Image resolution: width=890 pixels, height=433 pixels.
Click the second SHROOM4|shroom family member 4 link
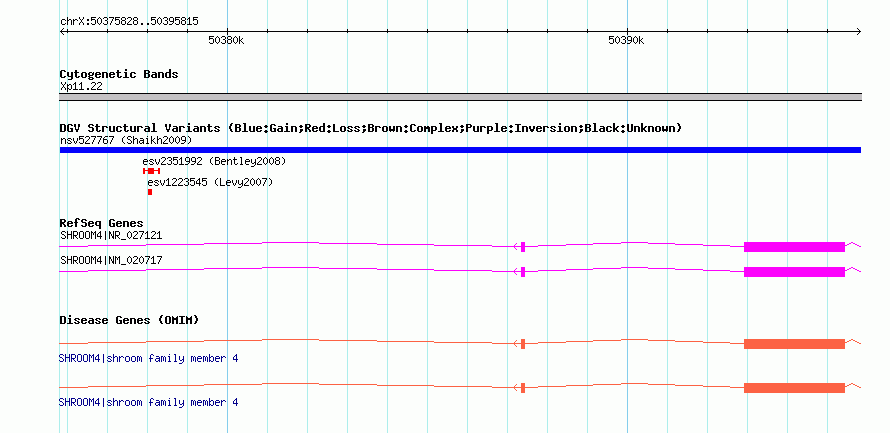point(148,402)
